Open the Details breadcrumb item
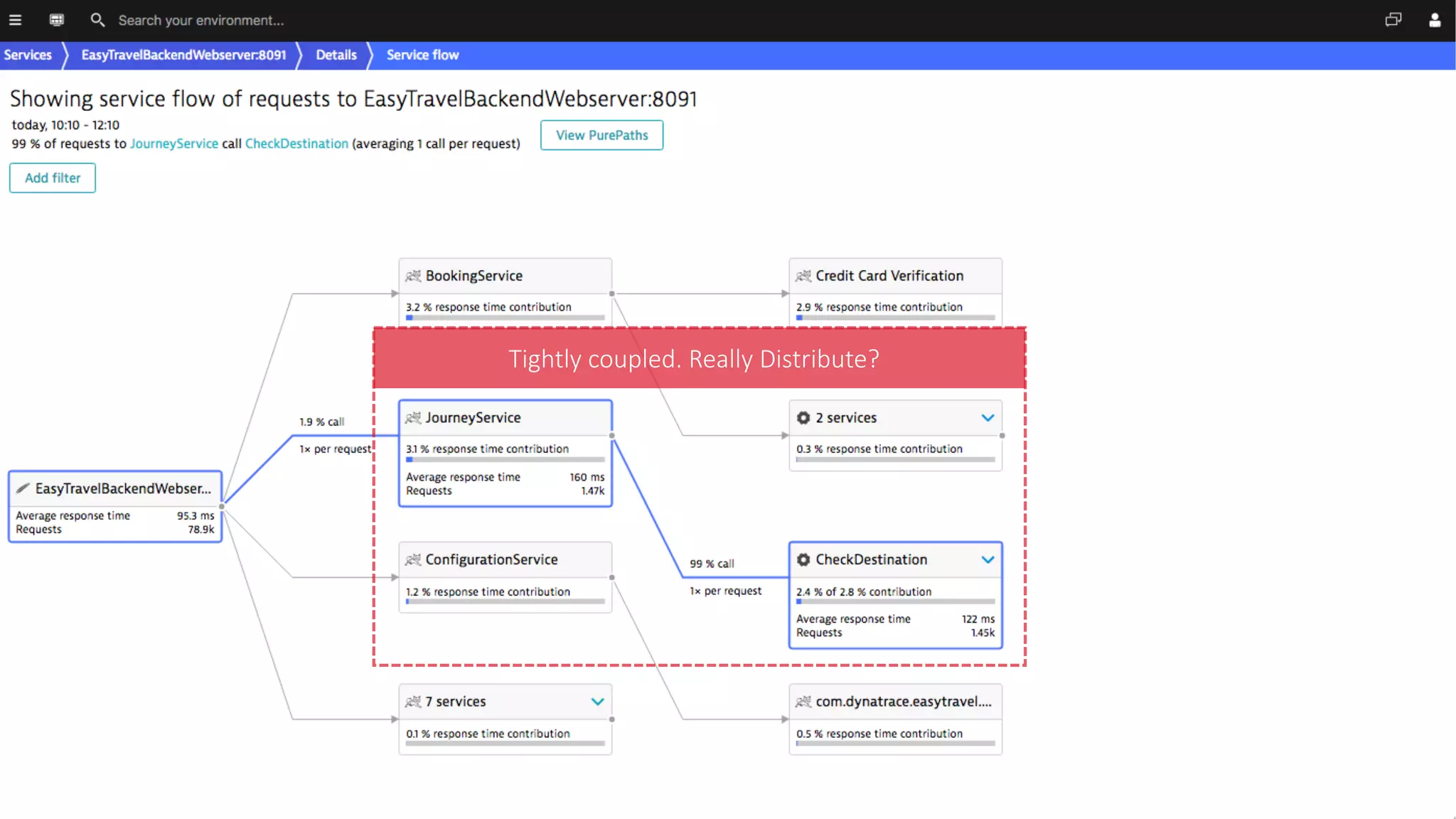Image resolution: width=1456 pixels, height=819 pixels. pos(336,55)
